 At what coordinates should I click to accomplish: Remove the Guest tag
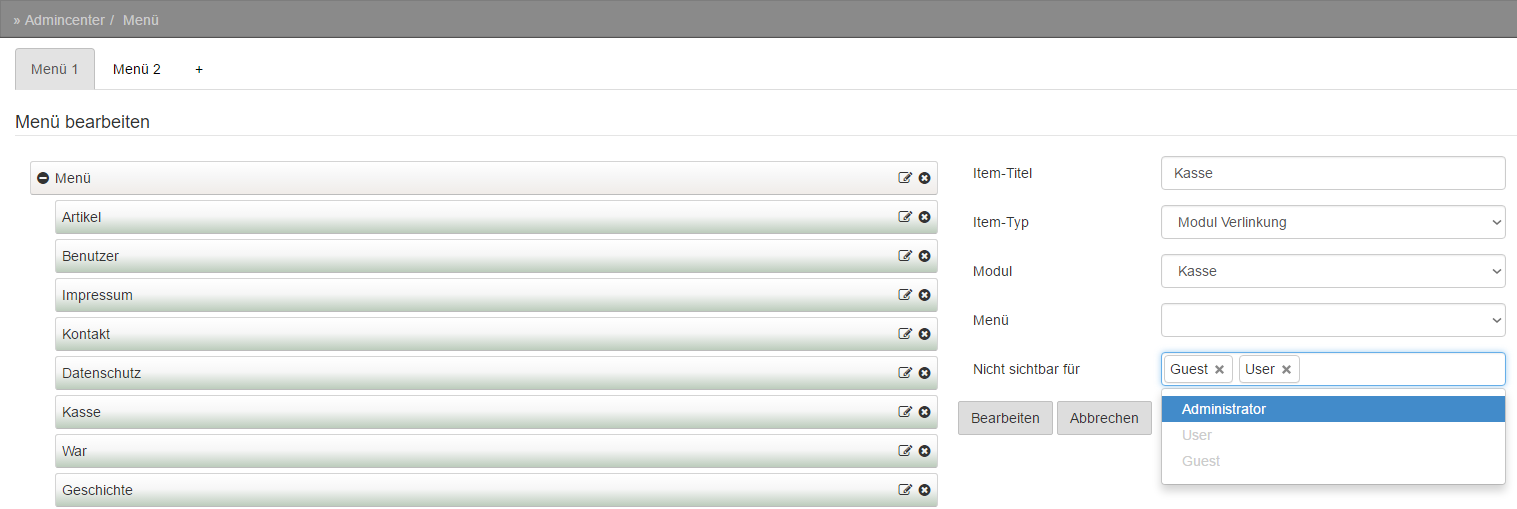coord(1219,370)
